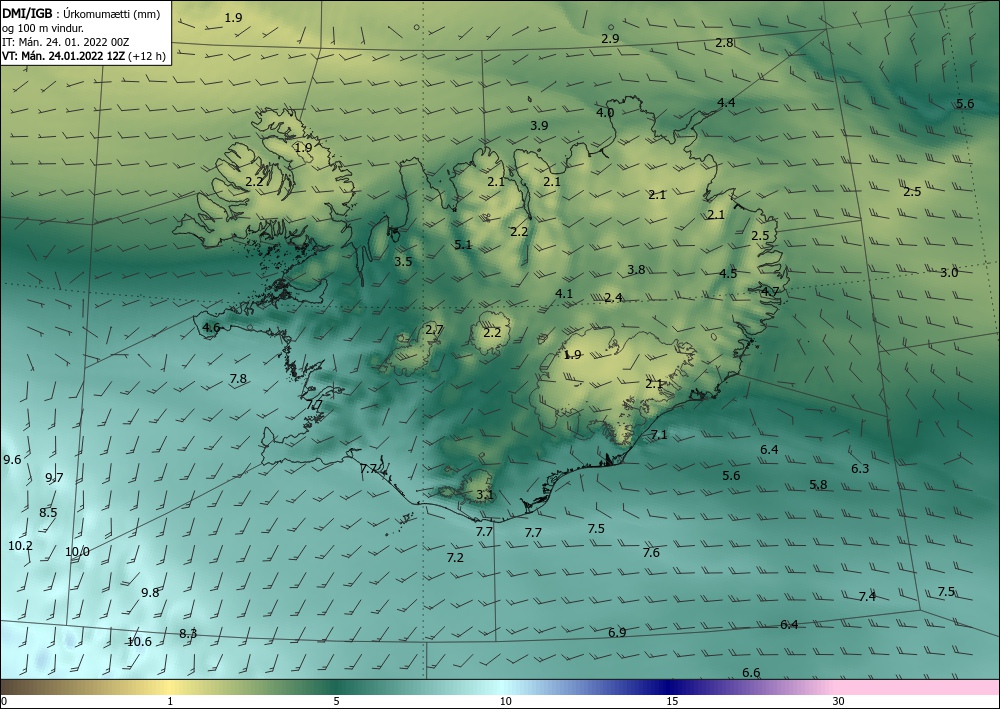
Task: Click the 3.9 value north of Iceland
Action: (540, 125)
